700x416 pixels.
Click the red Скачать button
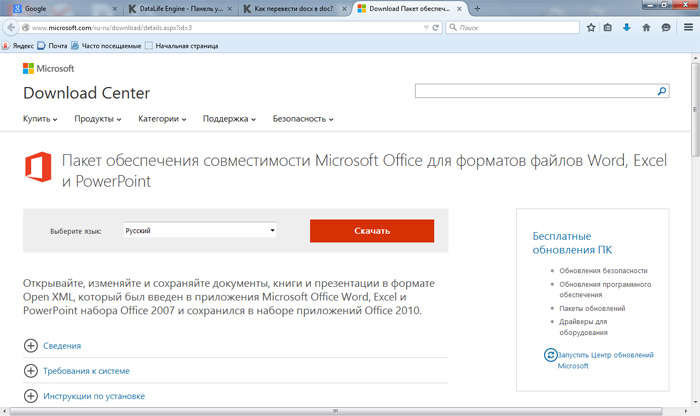[372, 231]
